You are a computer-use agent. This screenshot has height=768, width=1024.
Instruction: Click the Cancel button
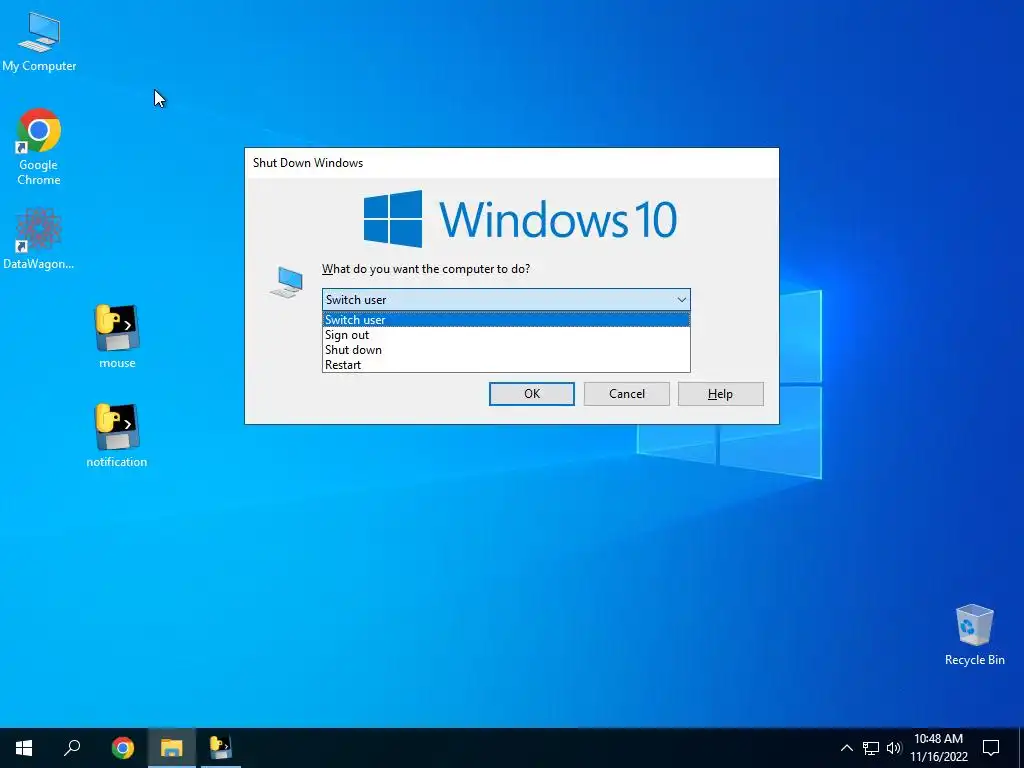tap(626, 394)
